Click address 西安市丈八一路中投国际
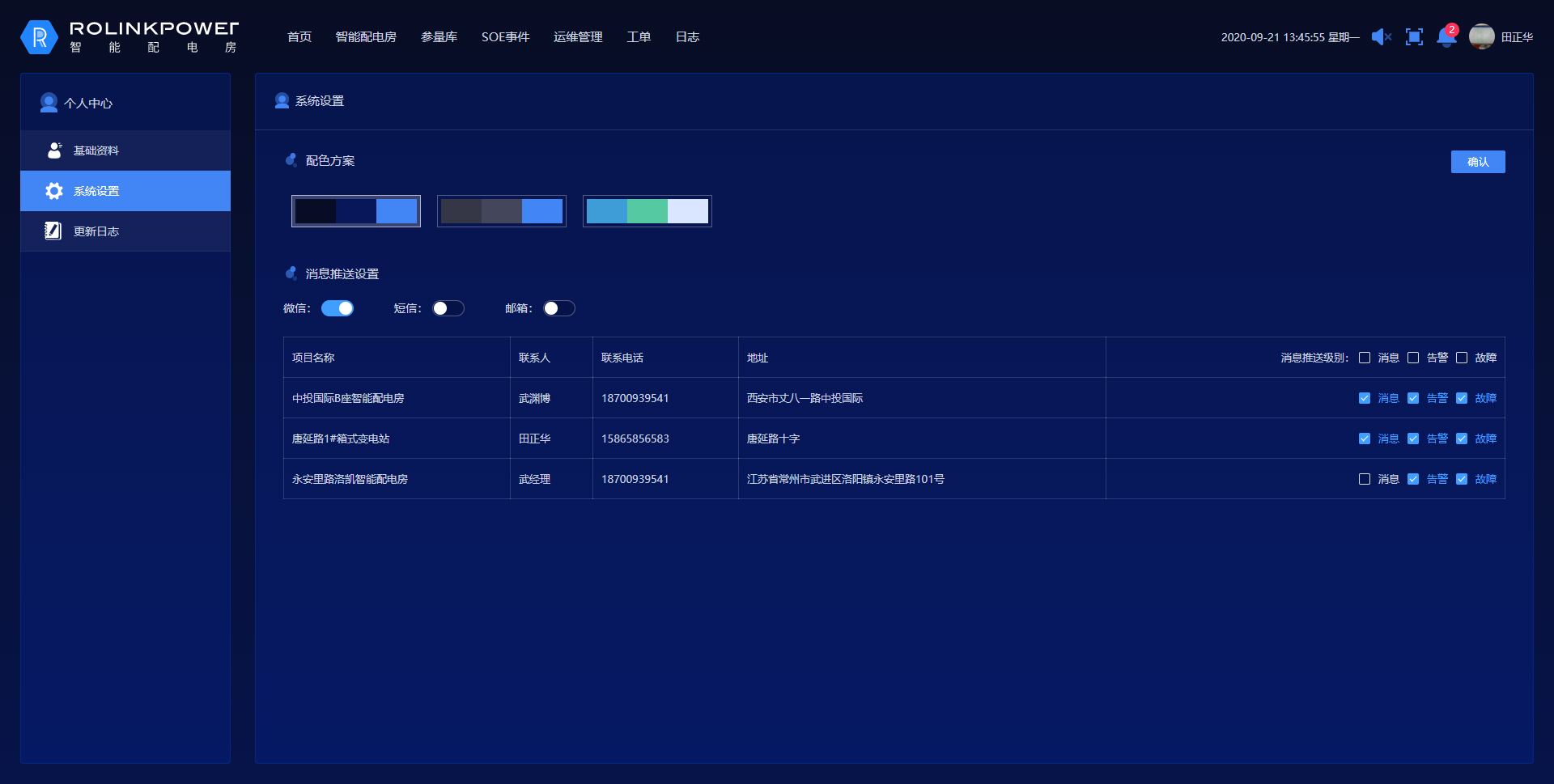Viewport: 1554px width, 784px height. tap(805, 398)
